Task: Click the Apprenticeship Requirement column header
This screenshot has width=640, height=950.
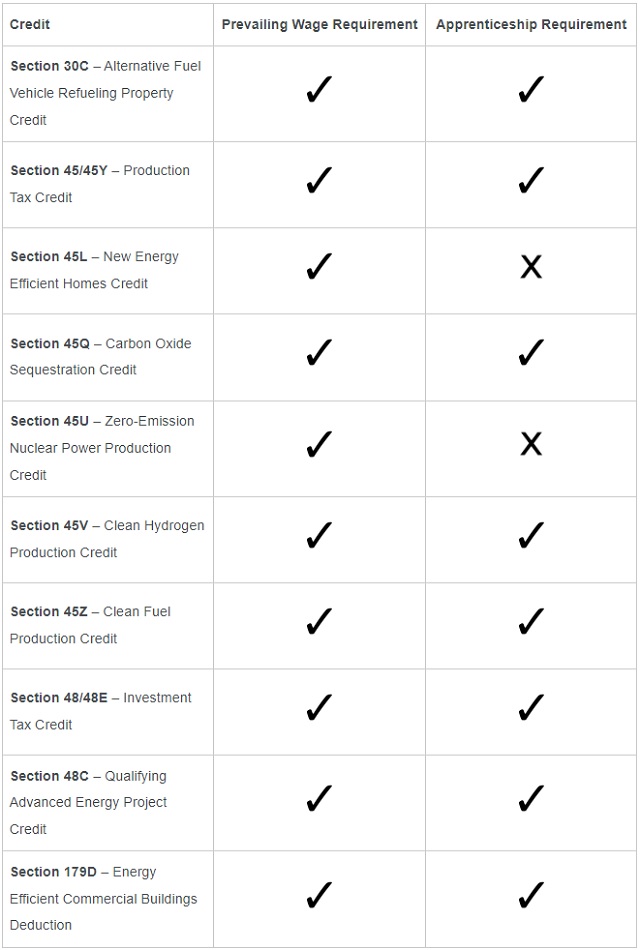Action: coord(531,24)
